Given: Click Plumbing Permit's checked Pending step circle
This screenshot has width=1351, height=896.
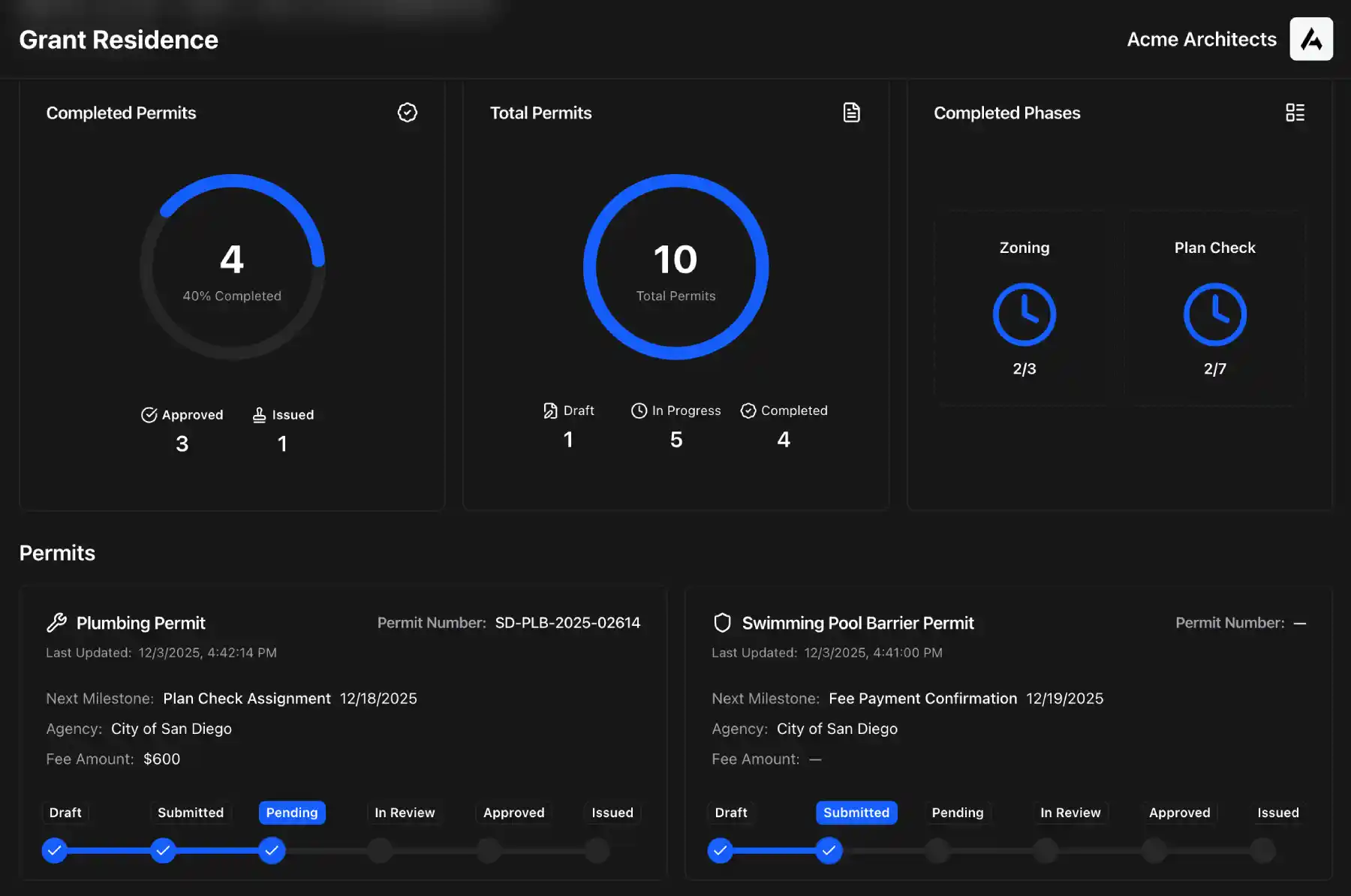Looking at the screenshot, I should click(x=272, y=850).
